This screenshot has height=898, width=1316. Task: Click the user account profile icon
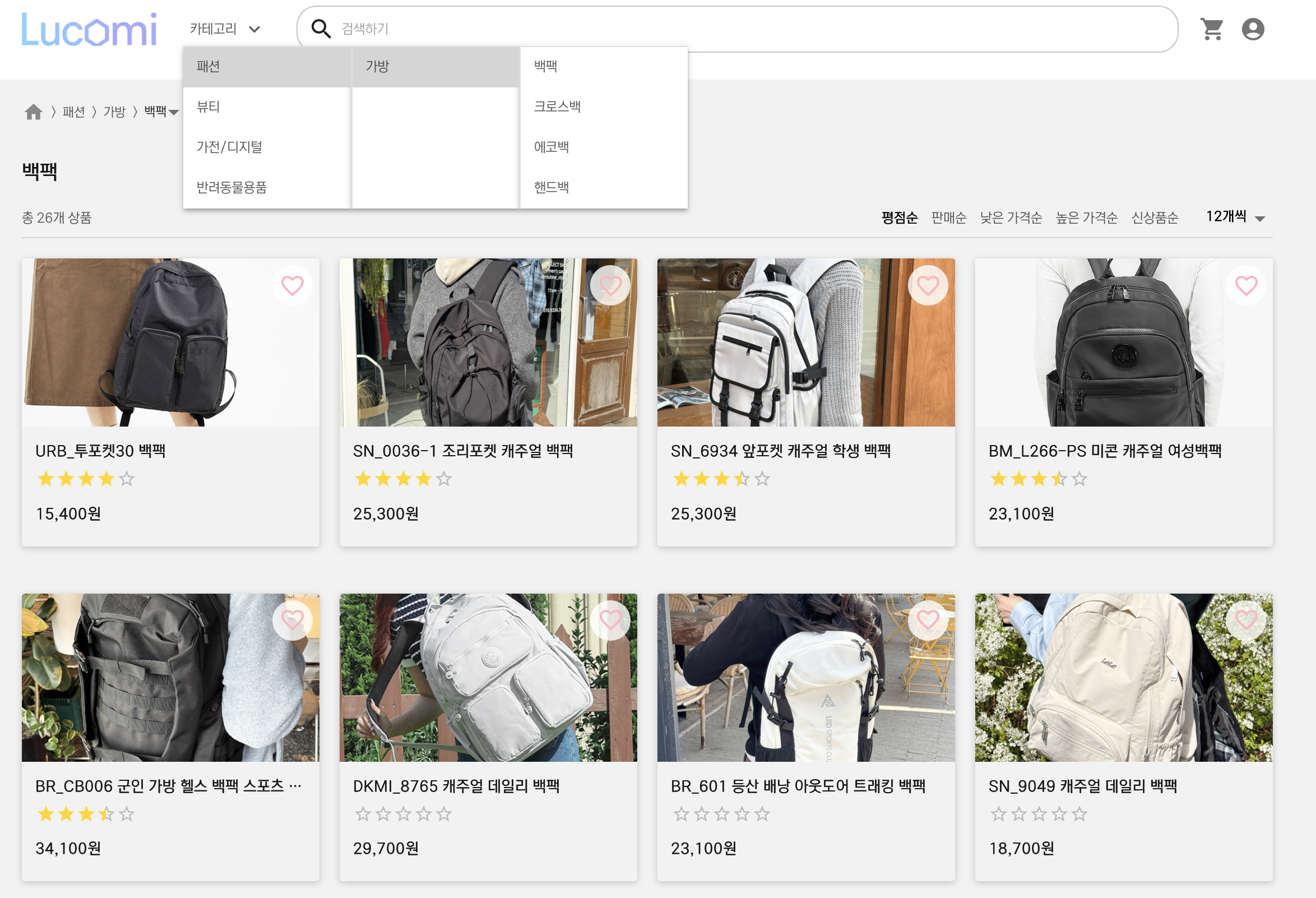click(x=1253, y=29)
